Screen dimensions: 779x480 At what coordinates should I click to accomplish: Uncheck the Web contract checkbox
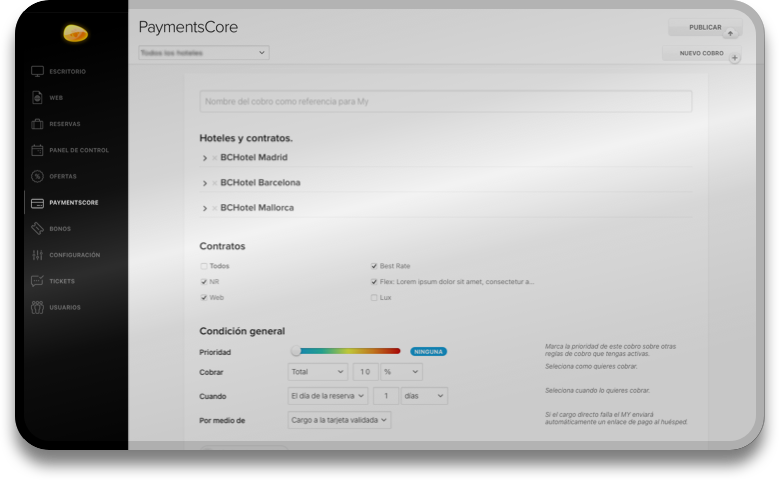click(x=204, y=298)
